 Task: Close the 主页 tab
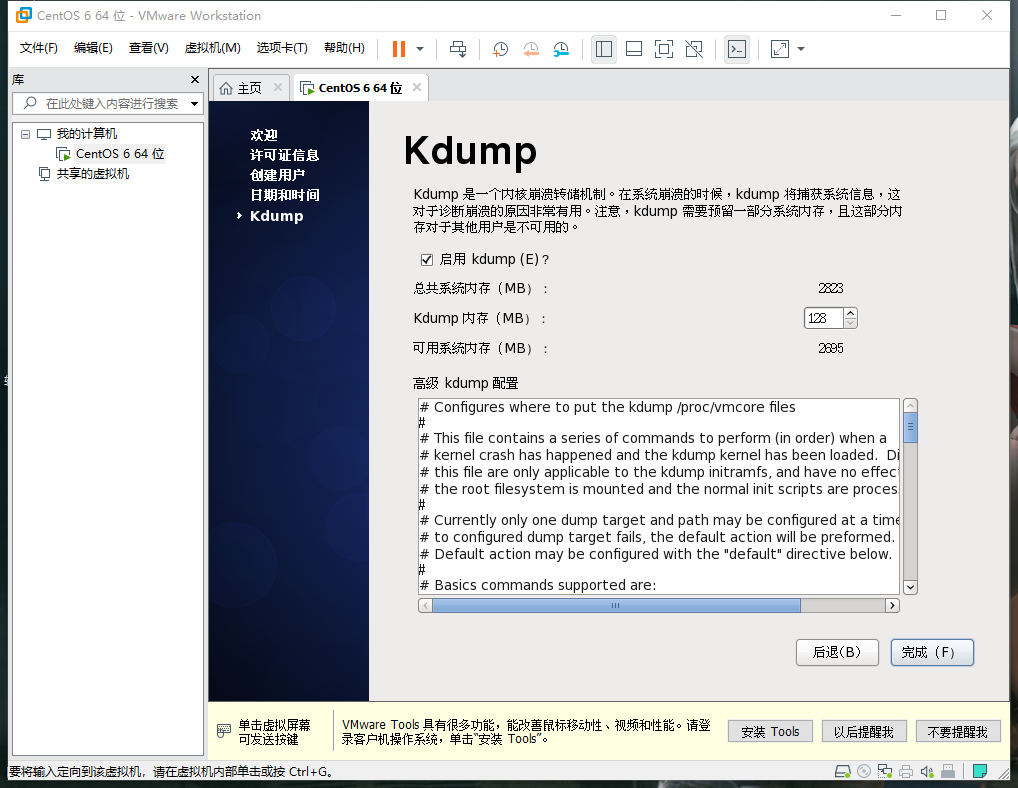pyautogui.click(x=278, y=87)
